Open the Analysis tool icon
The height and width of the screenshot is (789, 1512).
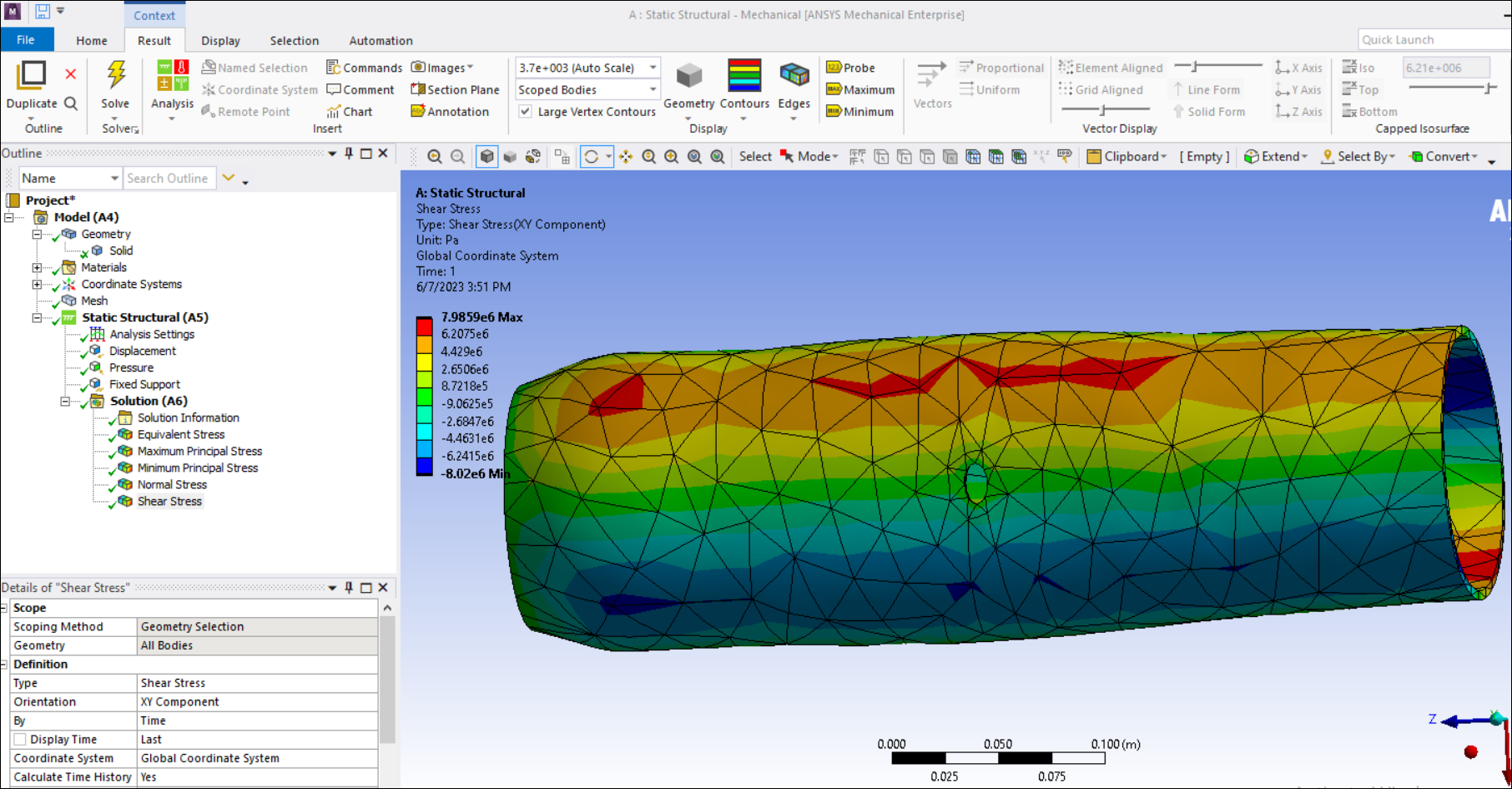pyautogui.click(x=173, y=75)
